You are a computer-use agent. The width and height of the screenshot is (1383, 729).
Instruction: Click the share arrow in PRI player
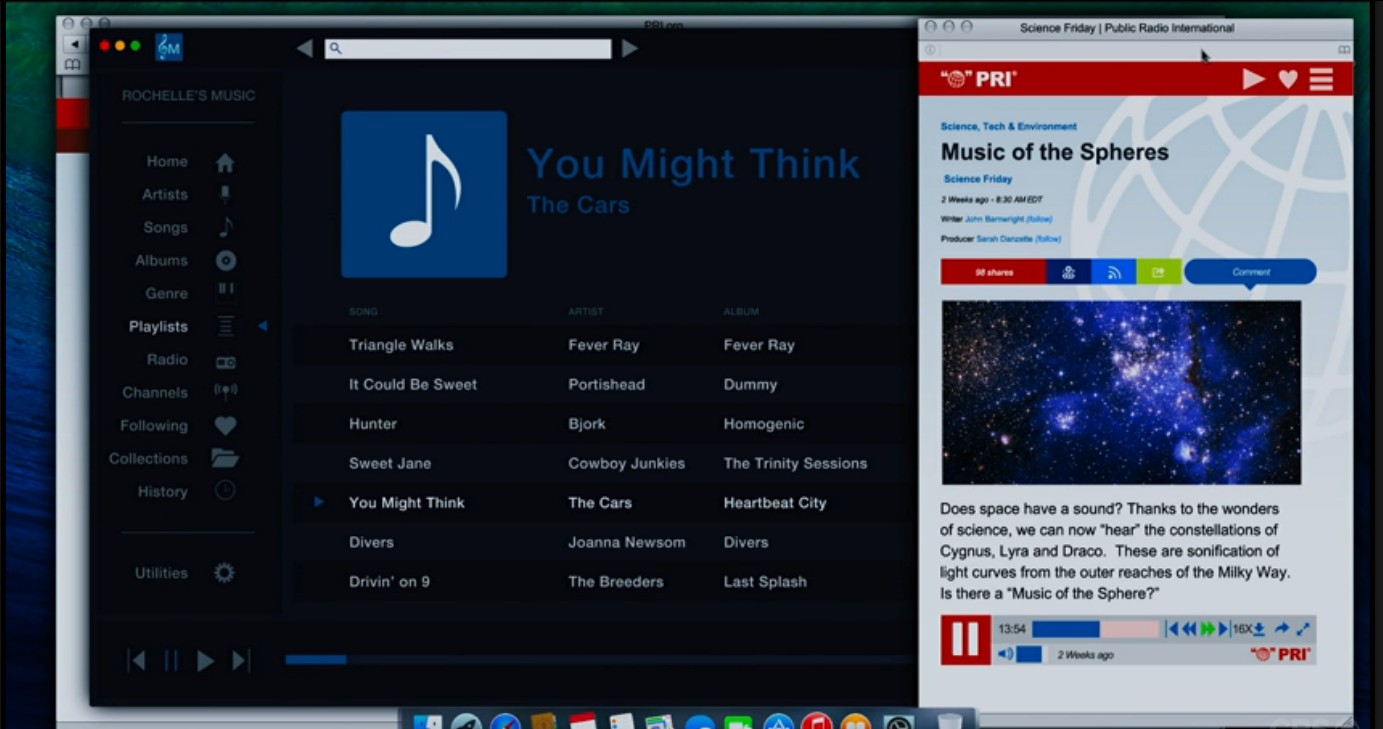pyautogui.click(x=1282, y=629)
